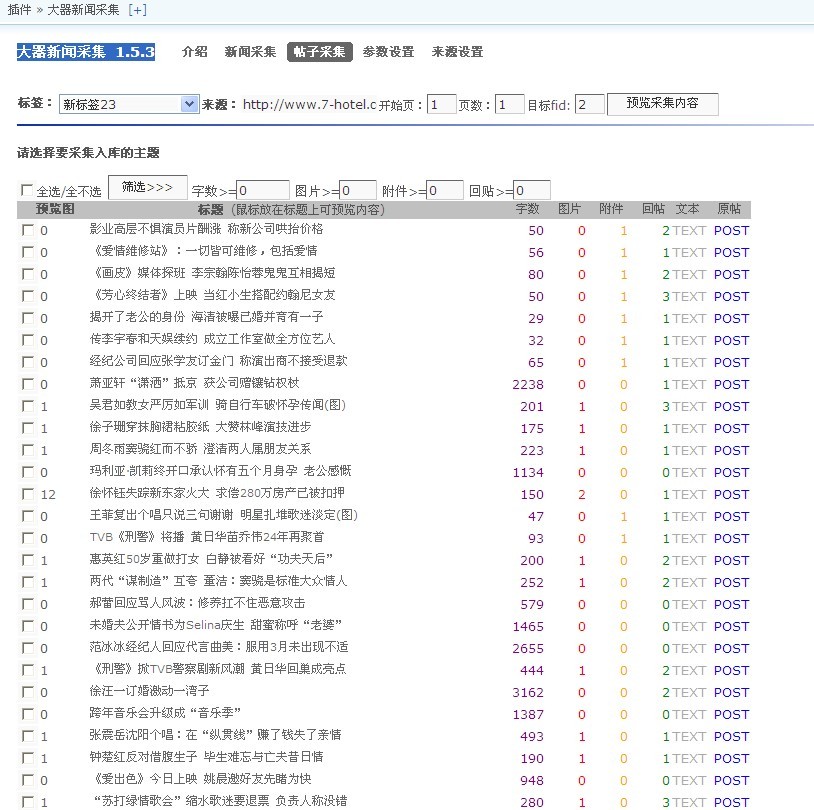814x810 pixels.
Task: Toggle the 全选/全不选 checkbox
Action: (26, 190)
